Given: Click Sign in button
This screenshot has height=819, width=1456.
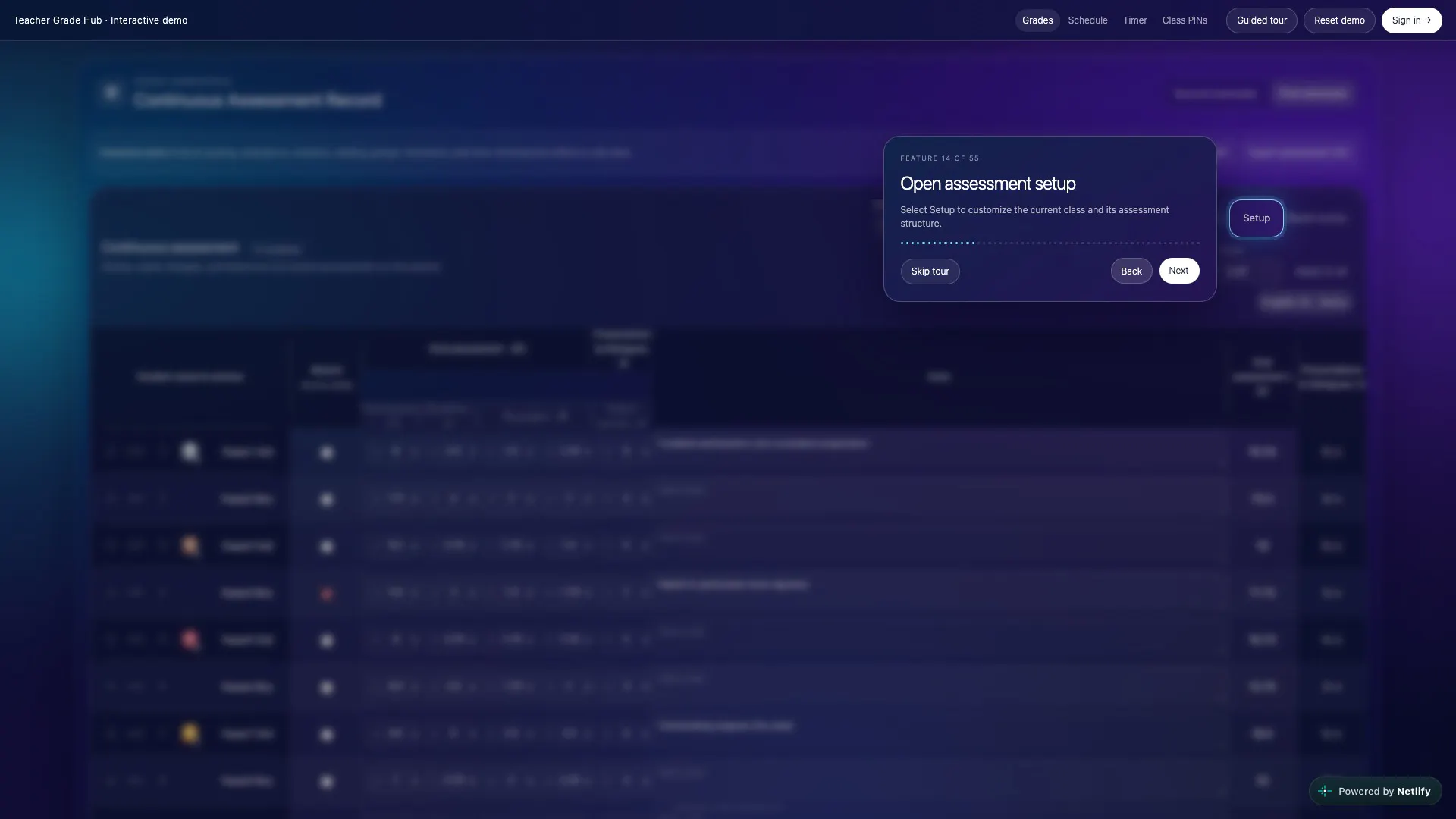Looking at the screenshot, I should coord(1410,20).
